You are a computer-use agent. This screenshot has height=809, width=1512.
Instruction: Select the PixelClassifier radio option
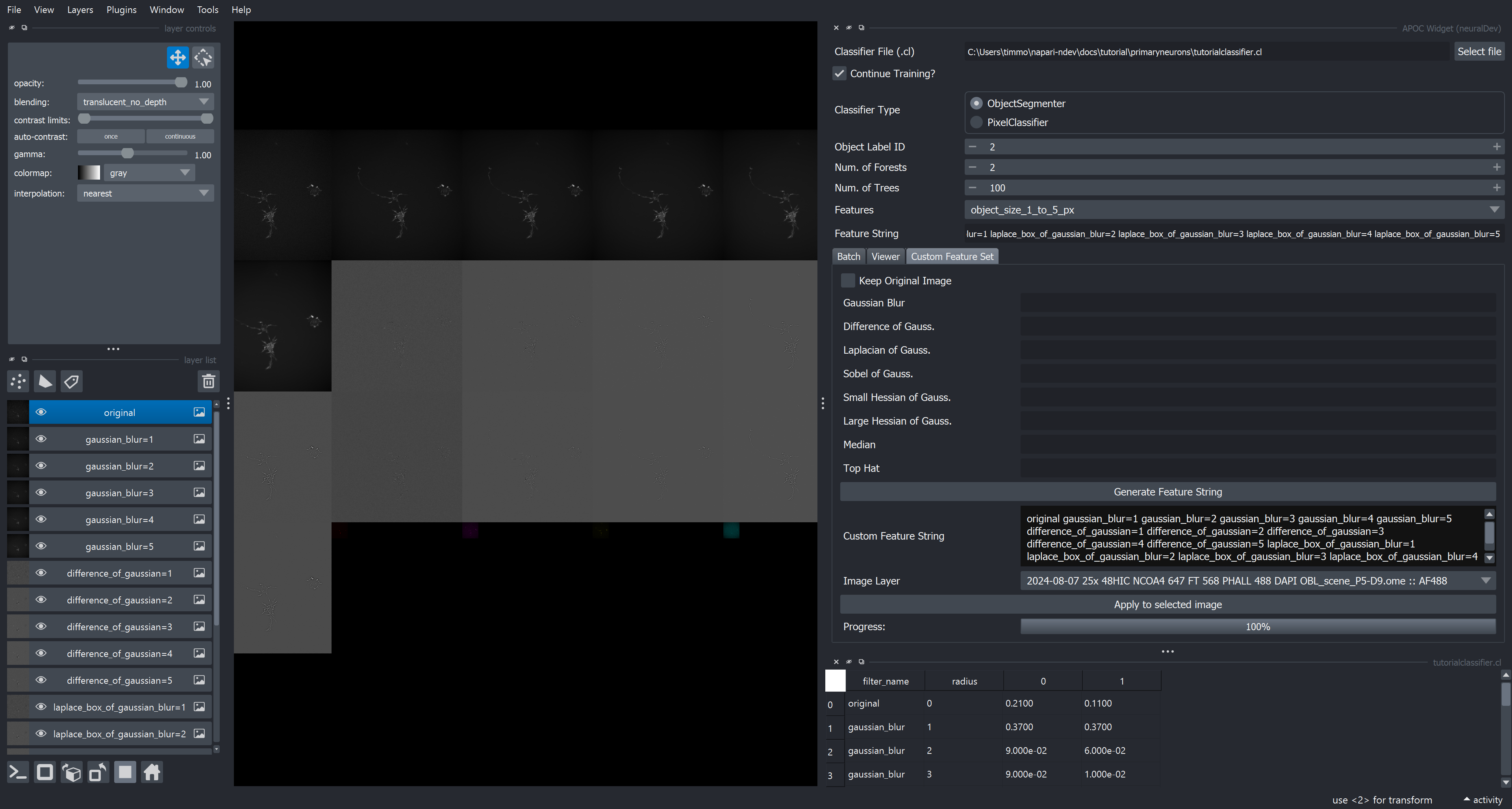pyautogui.click(x=976, y=122)
